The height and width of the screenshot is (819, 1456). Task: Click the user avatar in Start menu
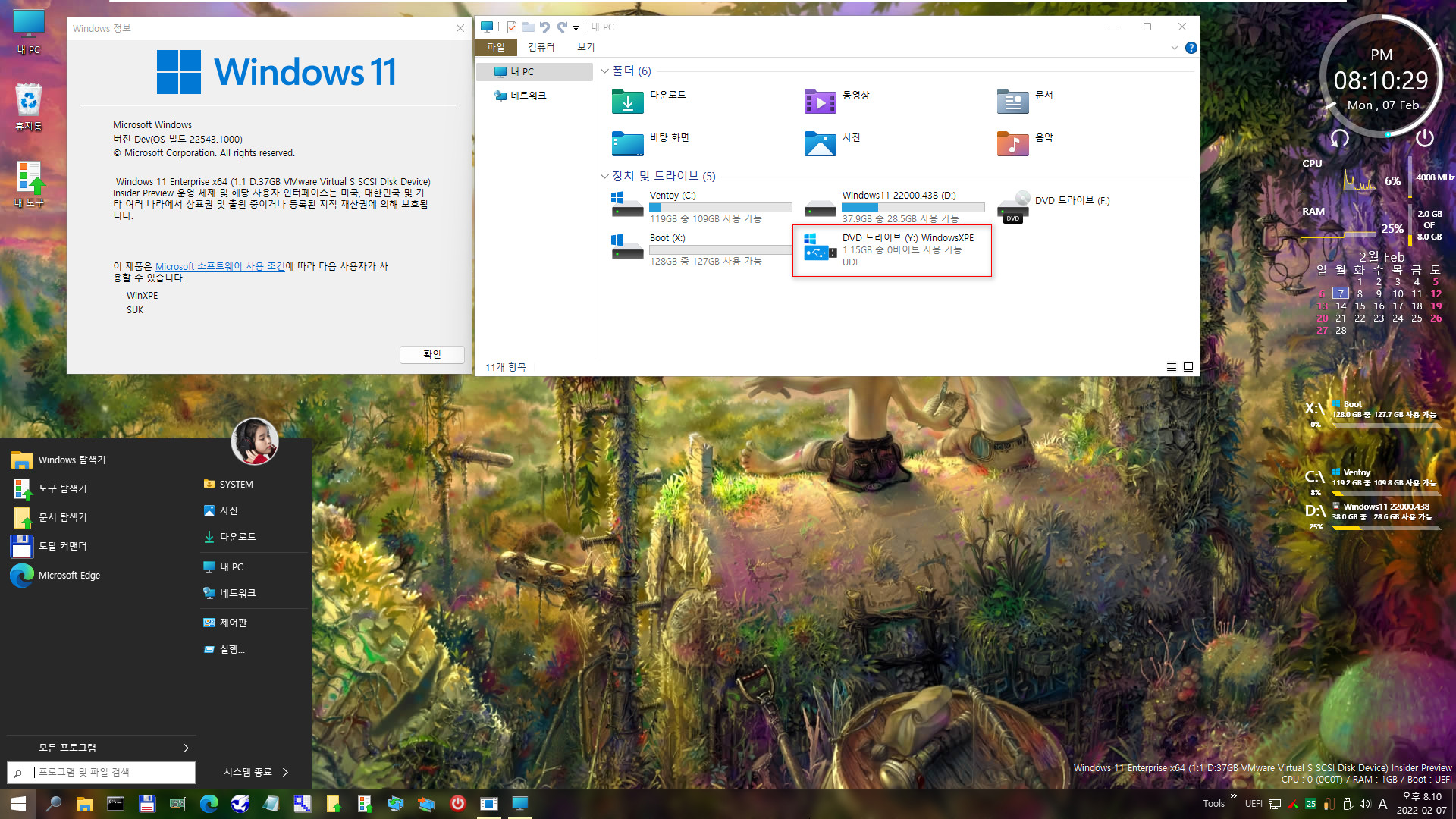click(x=255, y=441)
